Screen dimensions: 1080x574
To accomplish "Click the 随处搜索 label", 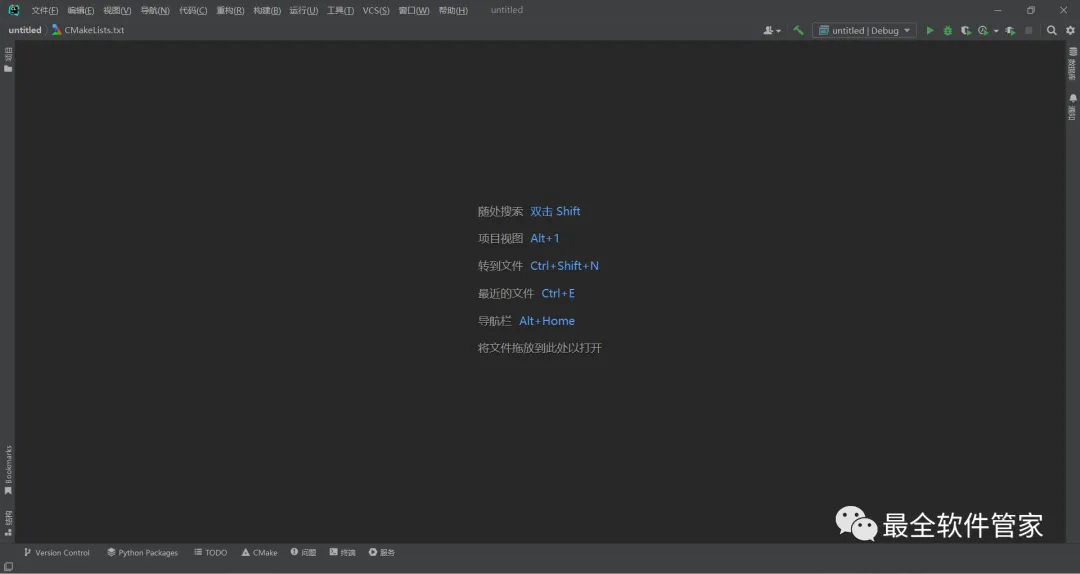I will [501, 212].
